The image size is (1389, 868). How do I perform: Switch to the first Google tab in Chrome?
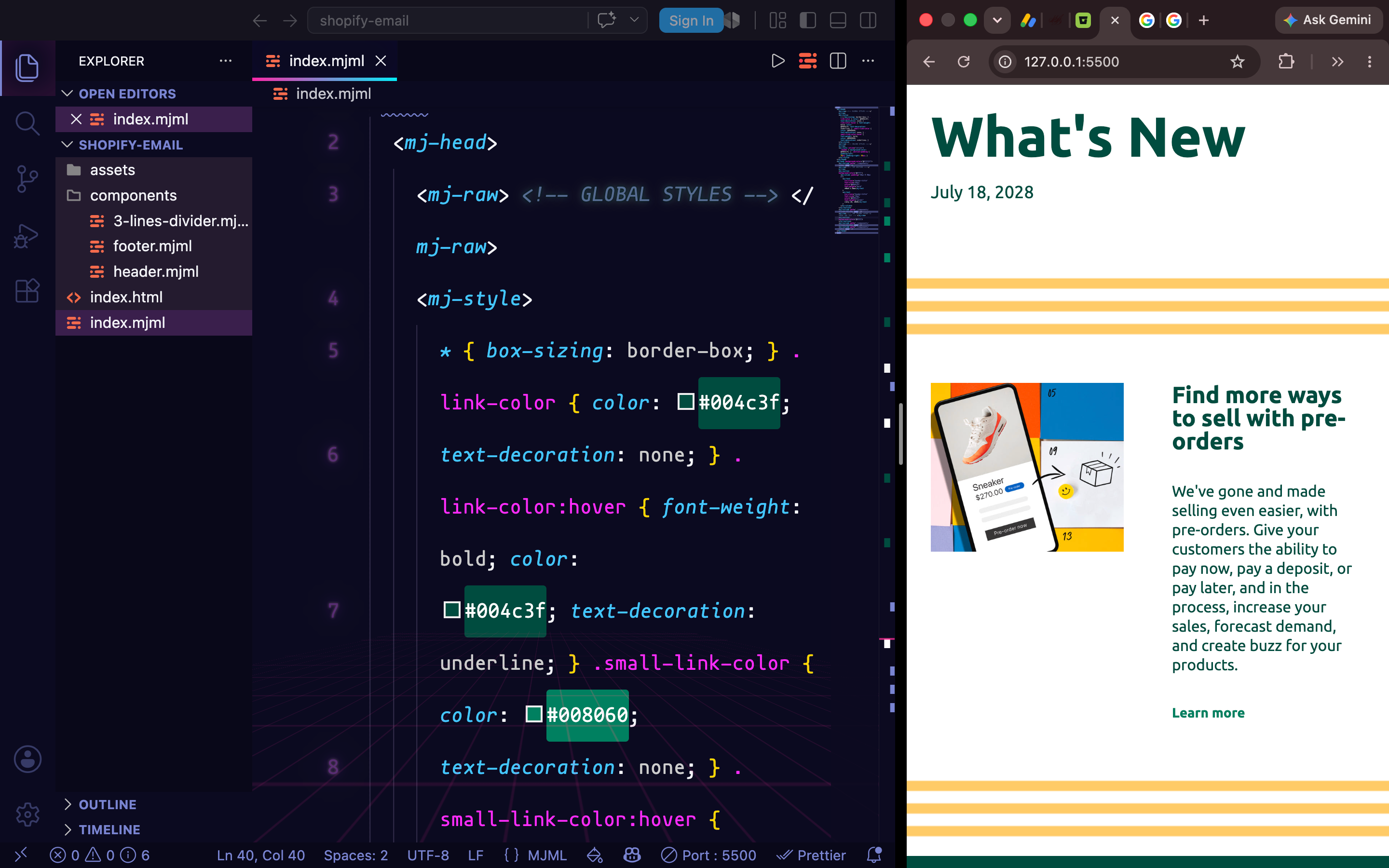point(1146,21)
